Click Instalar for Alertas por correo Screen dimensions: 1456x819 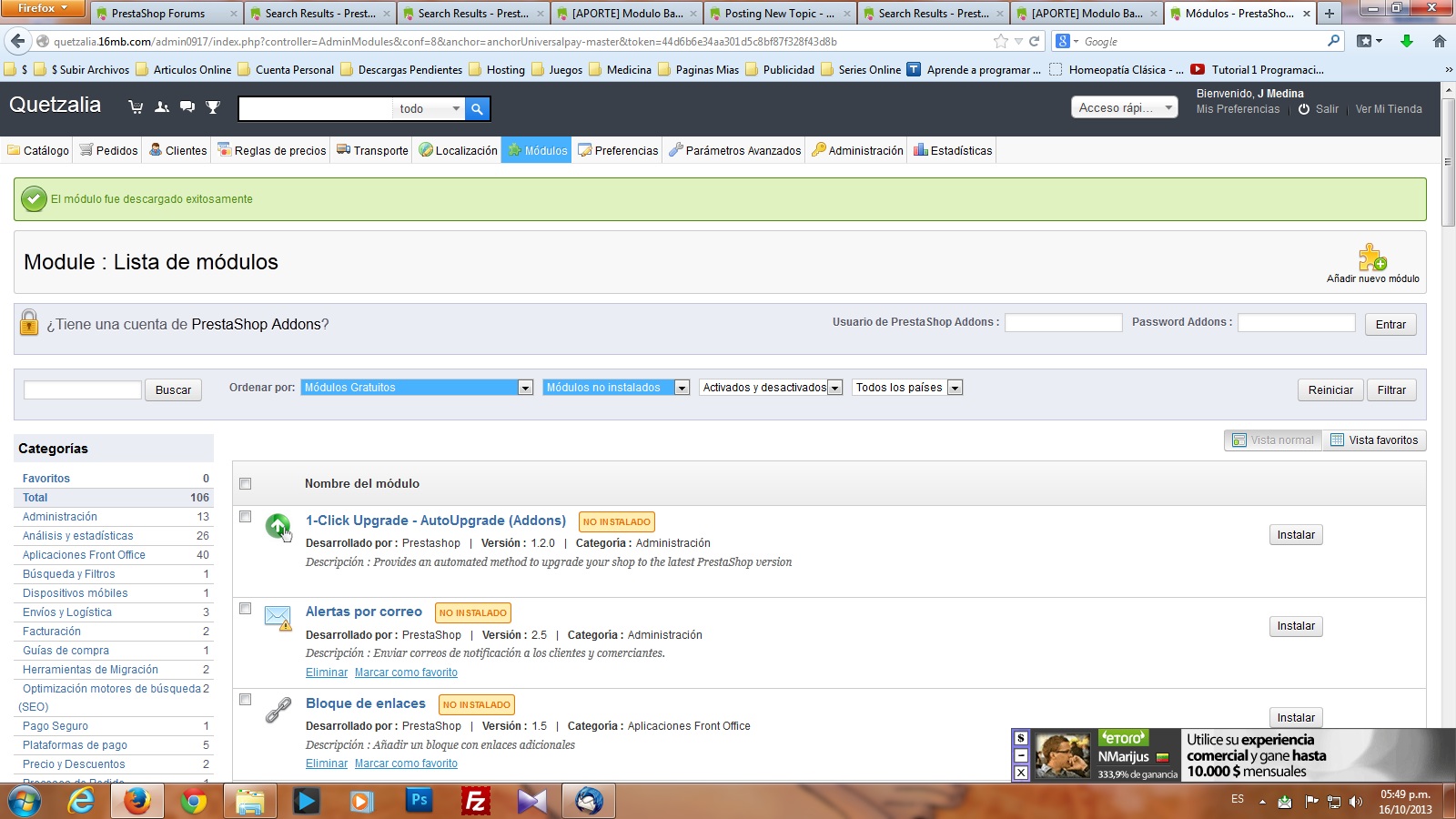pyautogui.click(x=1296, y=626)
